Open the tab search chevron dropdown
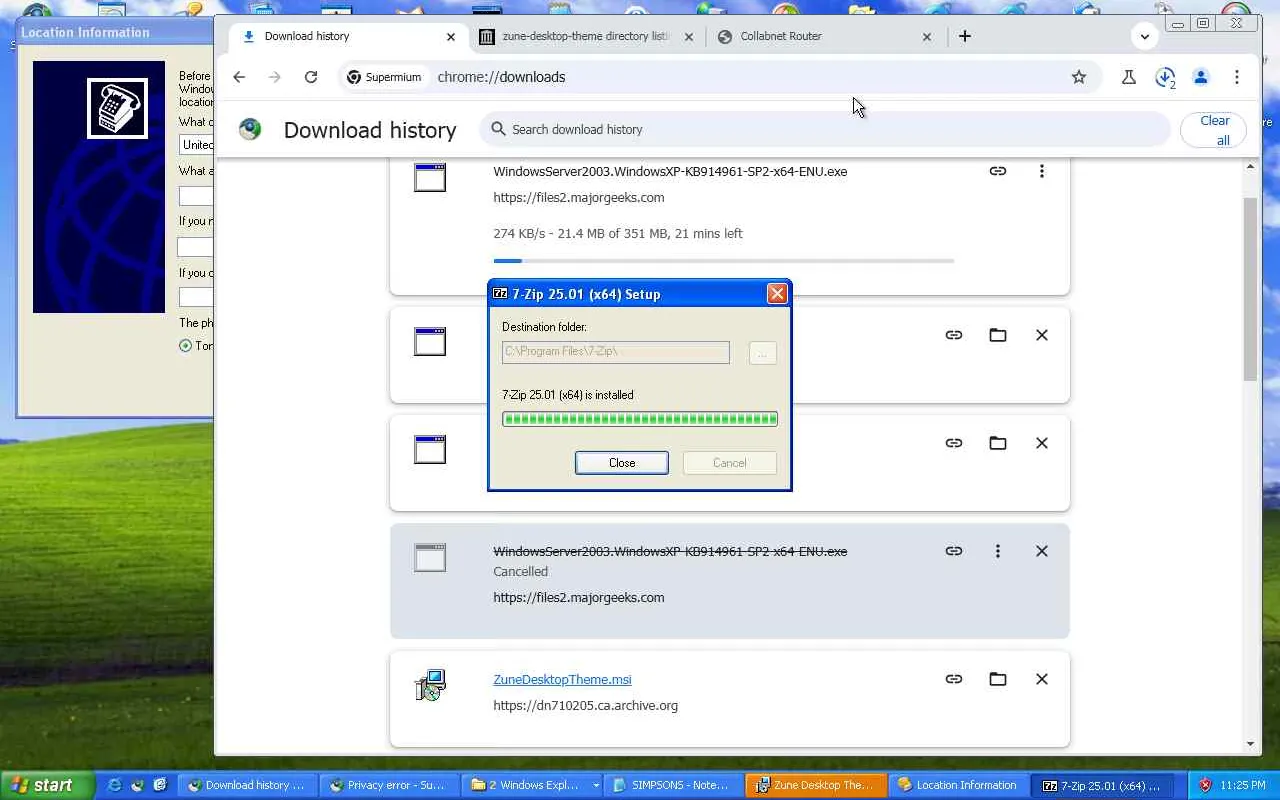The image size is (1280, 800). (1145, 36)
